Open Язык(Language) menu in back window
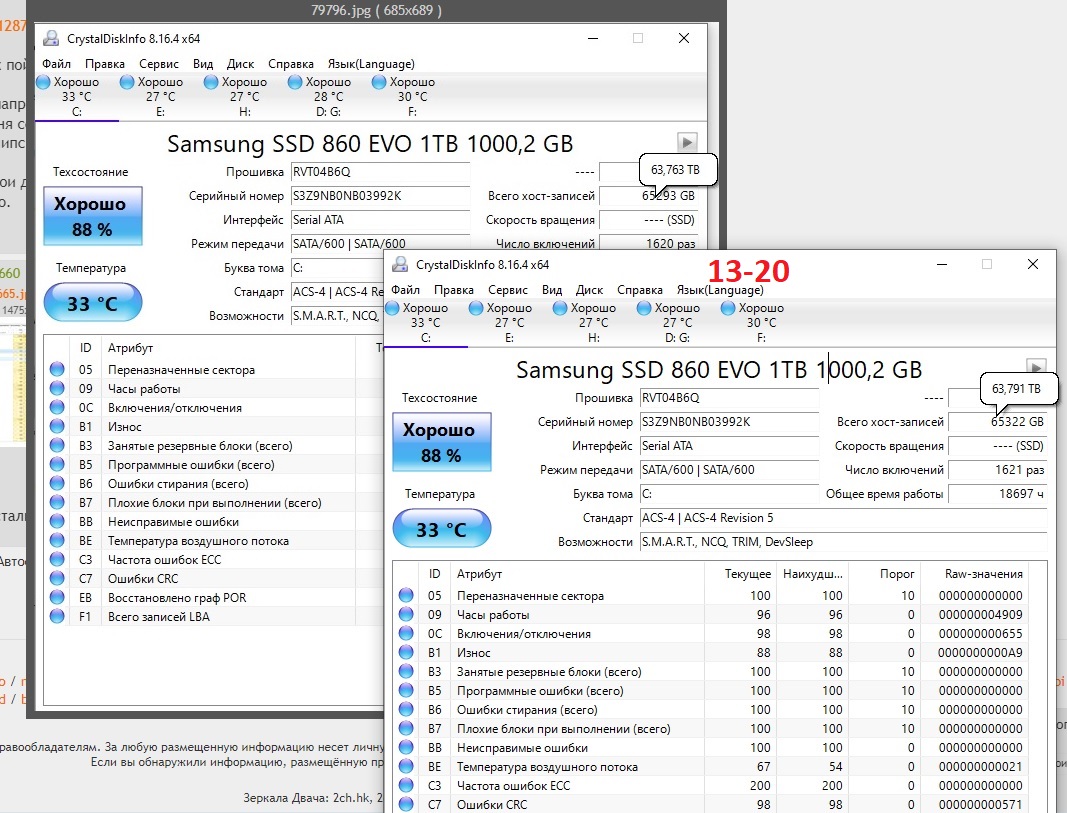The image size is (1067, 813). [x=371, y=64]
